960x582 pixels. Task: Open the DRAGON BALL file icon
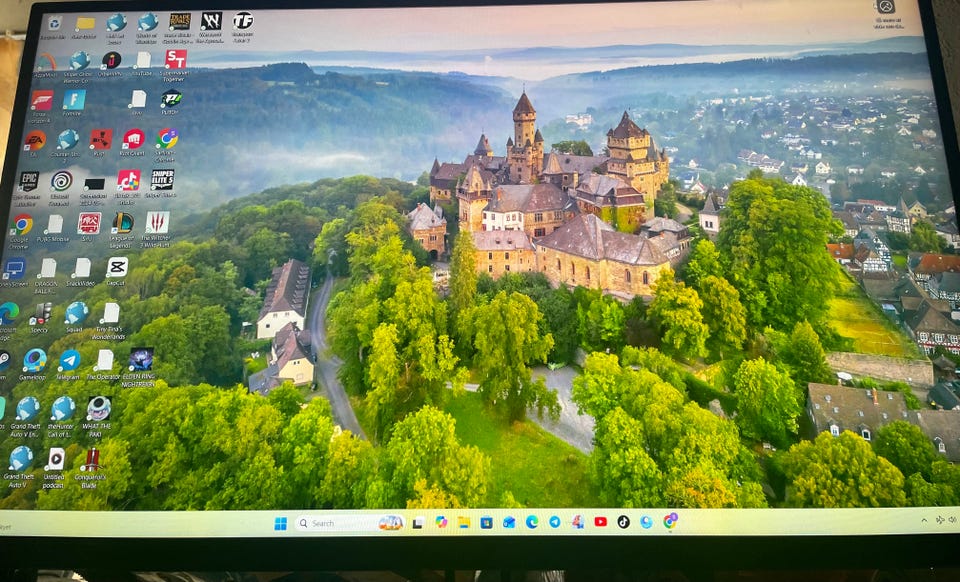point(47,268)
